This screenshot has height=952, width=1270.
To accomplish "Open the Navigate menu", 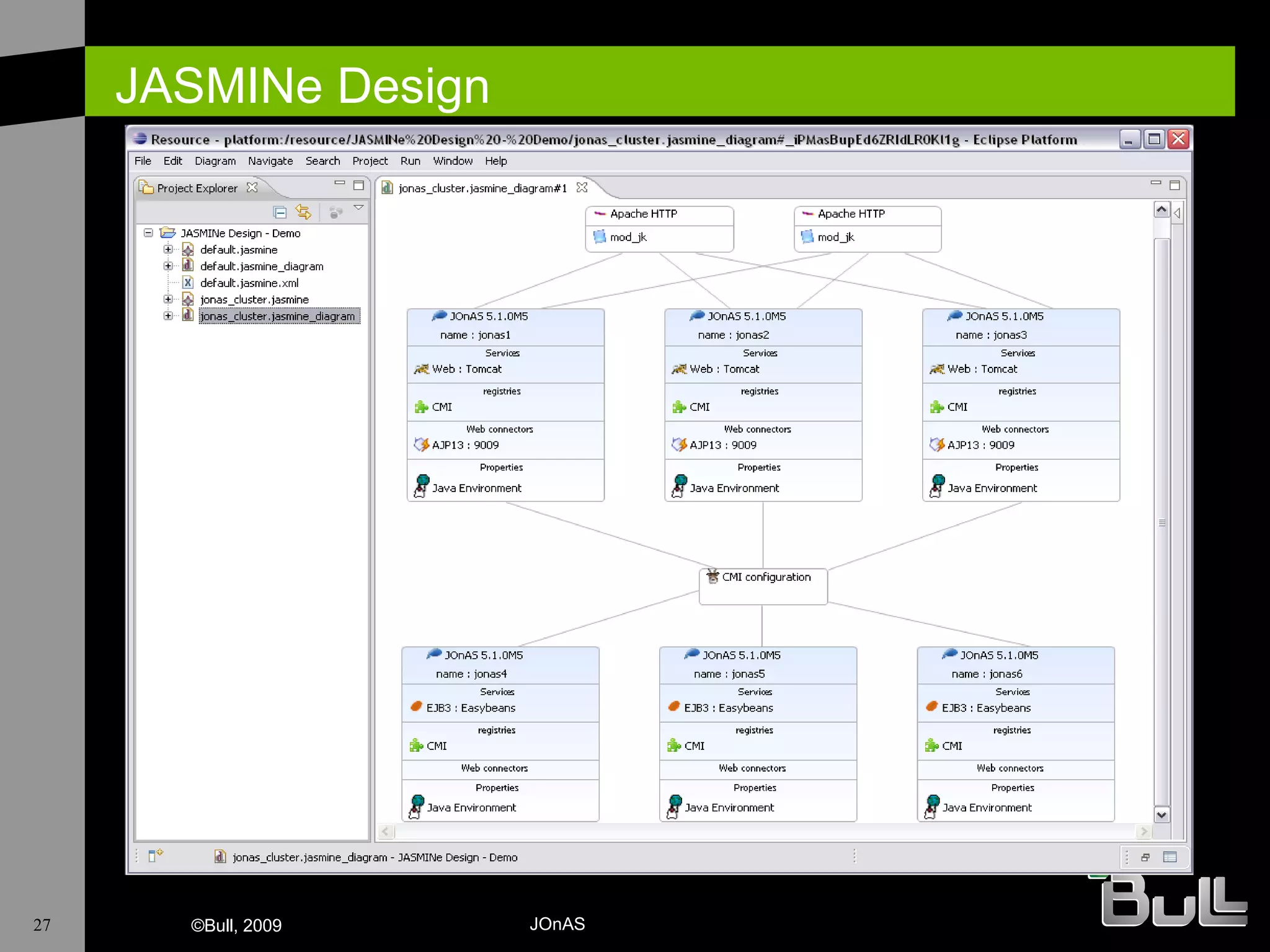I will [270, 161].
